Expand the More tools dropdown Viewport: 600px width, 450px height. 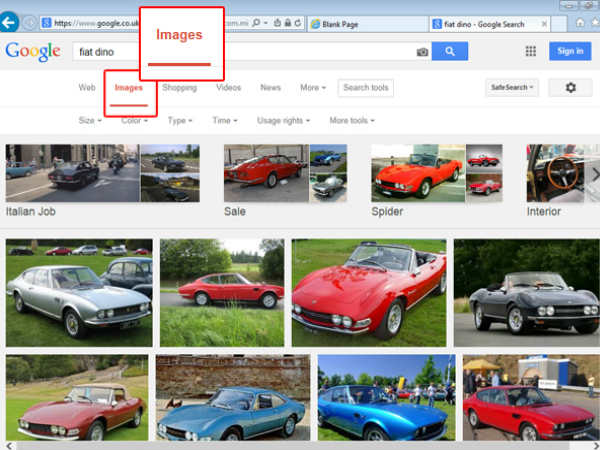coord(352,121)
